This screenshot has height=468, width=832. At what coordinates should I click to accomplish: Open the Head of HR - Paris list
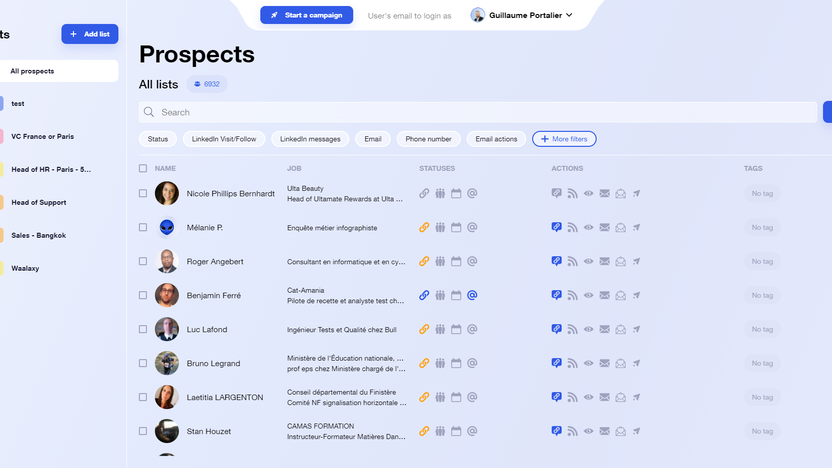pyautogui.click(x=51, y=169)
